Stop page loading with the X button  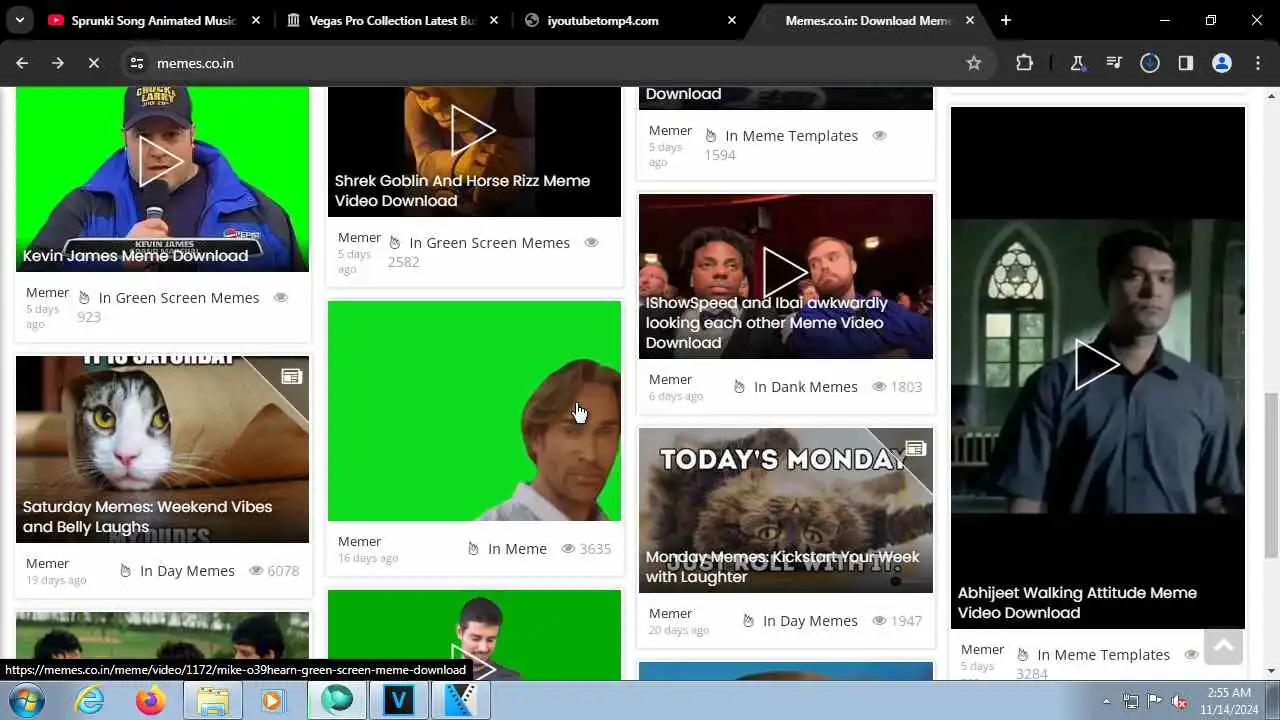pyautogui.click(x=94, y=63)
